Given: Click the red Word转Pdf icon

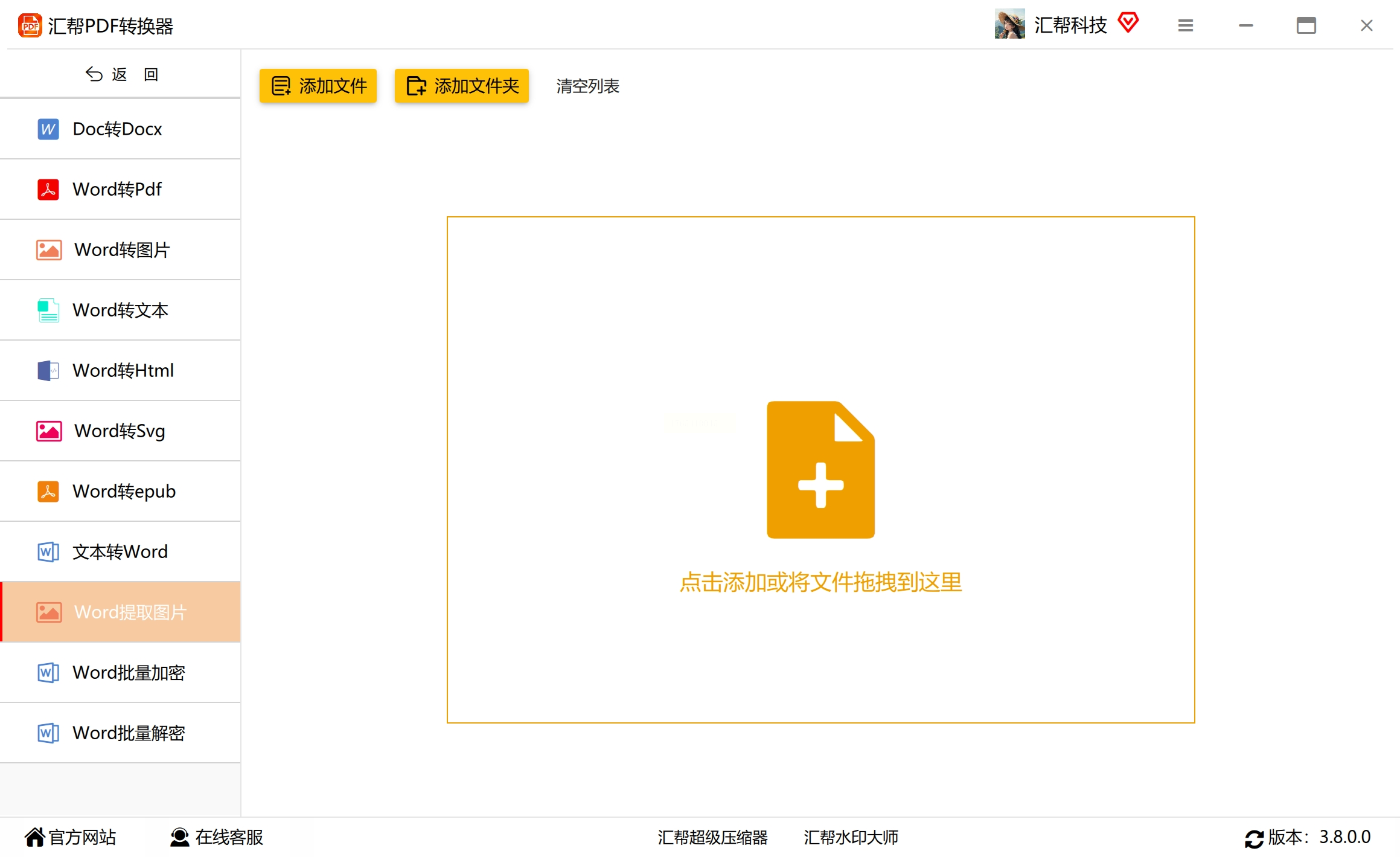Looking at the screenshot, I should point(48,190).
